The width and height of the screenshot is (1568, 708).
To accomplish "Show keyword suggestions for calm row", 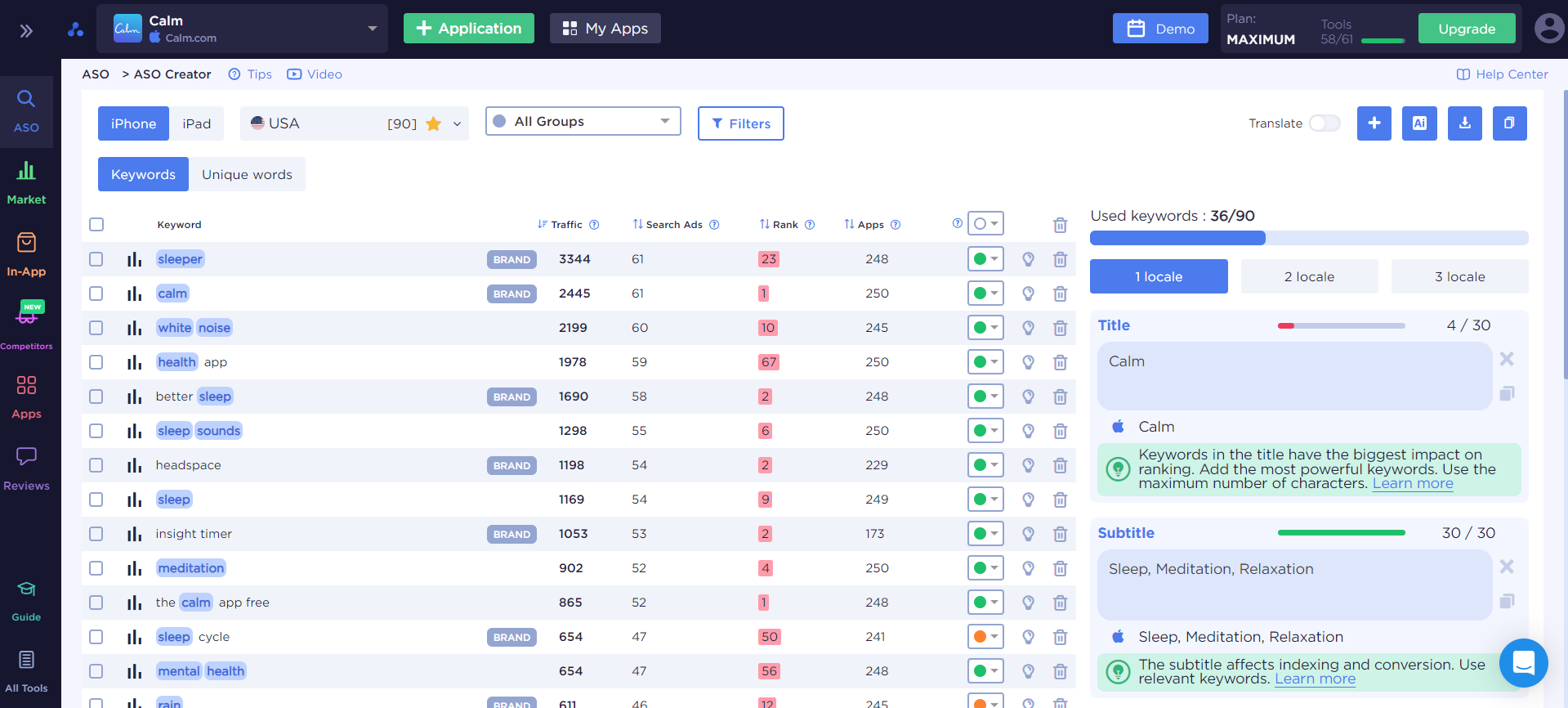I will pyautogui.click(x=1029, y=294).
